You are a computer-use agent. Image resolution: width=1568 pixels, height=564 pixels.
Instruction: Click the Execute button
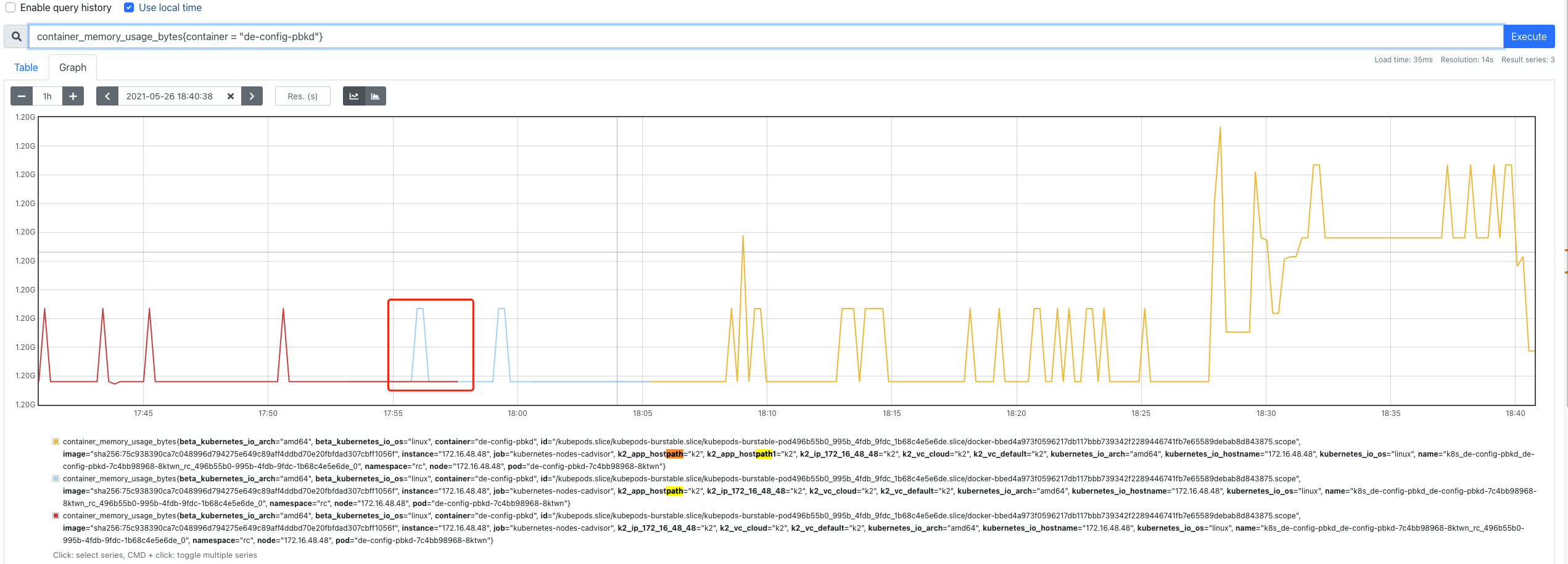pos(1529,36)
